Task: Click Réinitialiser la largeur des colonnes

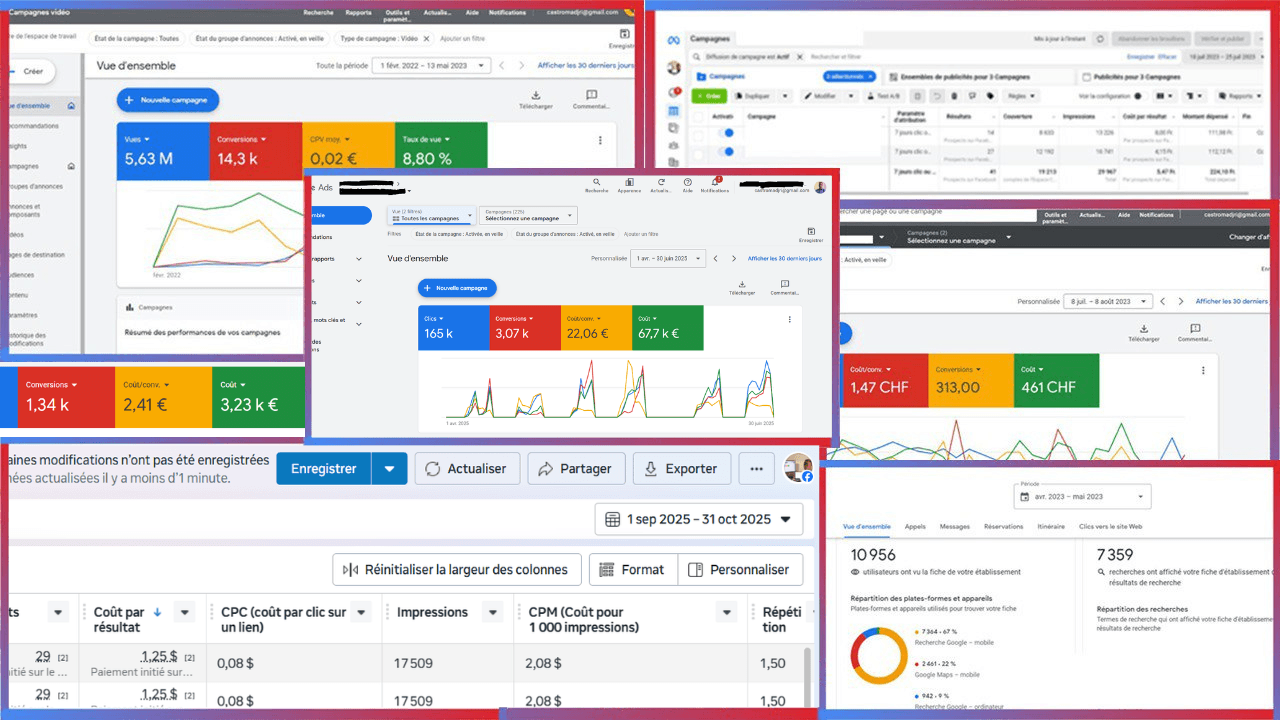Action: click(x=457, y=570)
